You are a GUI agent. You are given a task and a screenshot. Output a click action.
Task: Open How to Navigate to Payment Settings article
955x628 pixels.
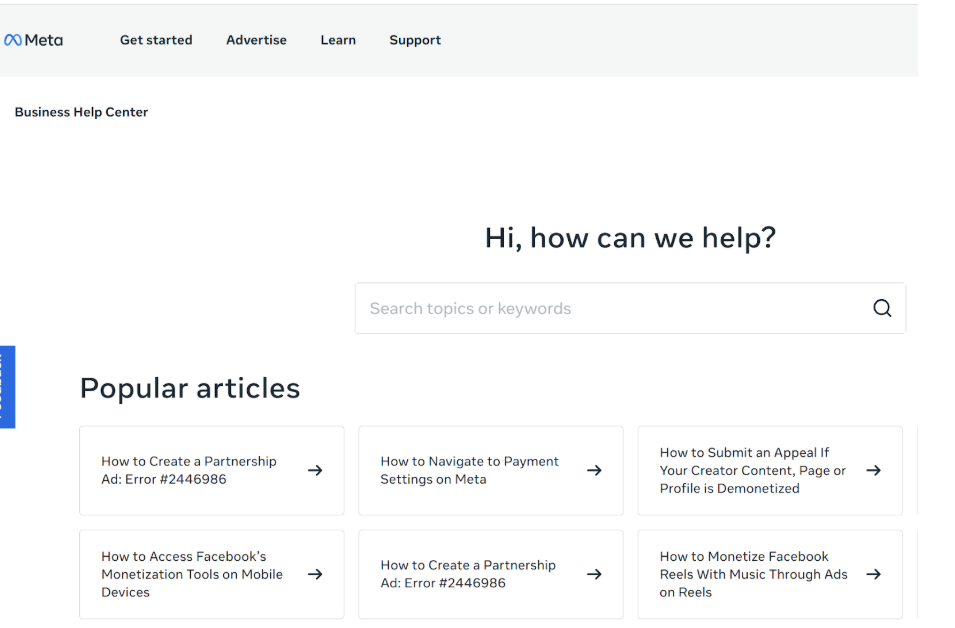[x=491, y=470]
